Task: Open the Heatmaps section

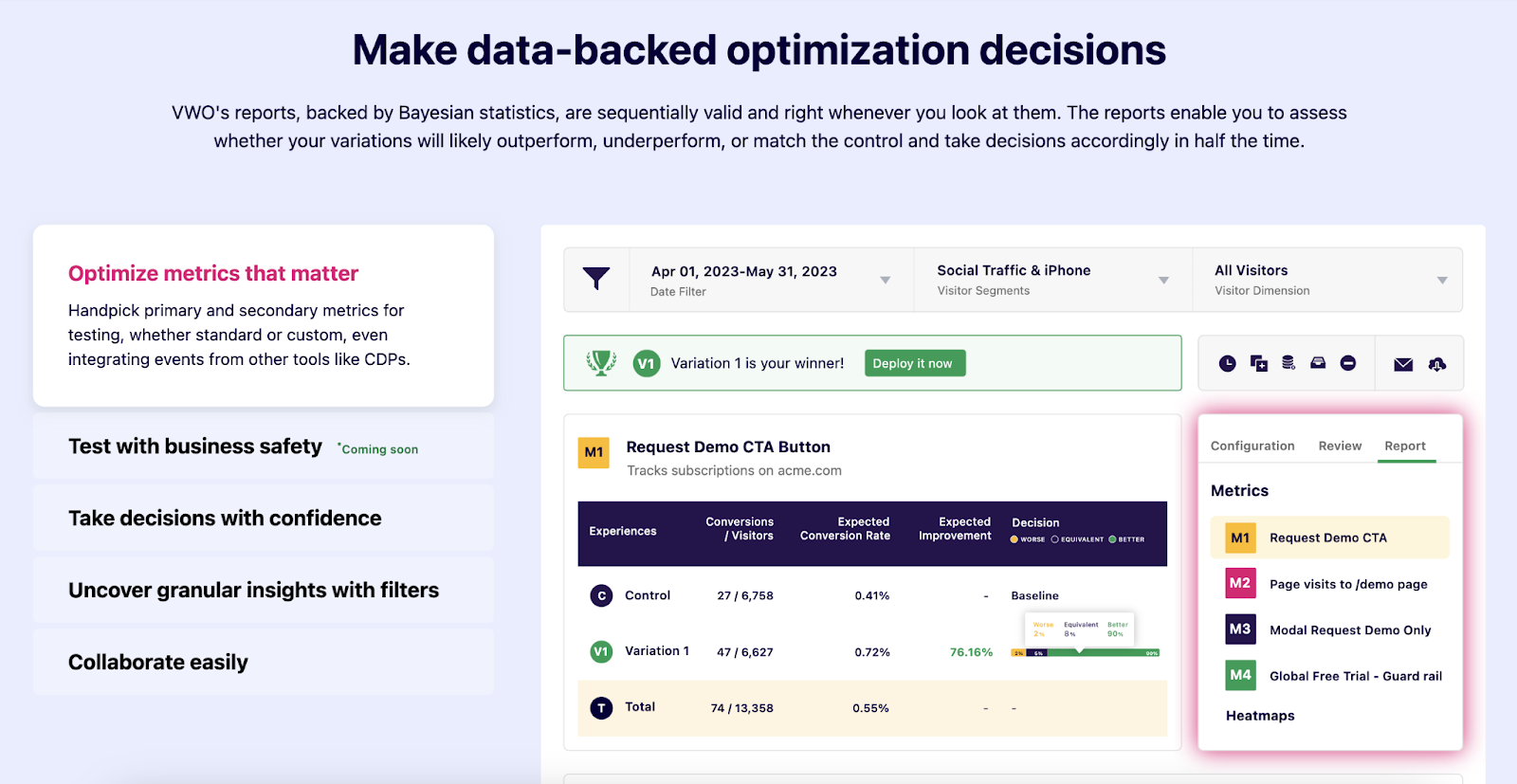Action: click(x=1259, y=715)
